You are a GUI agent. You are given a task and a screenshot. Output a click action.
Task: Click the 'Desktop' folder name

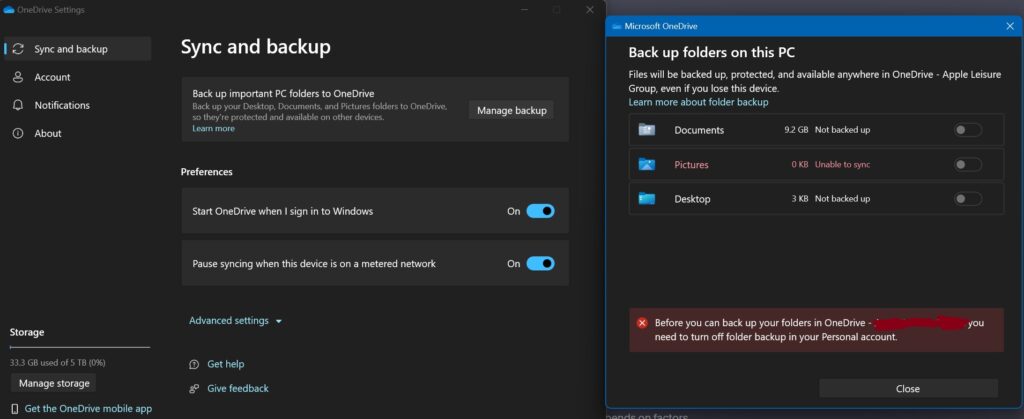(692, 199)
